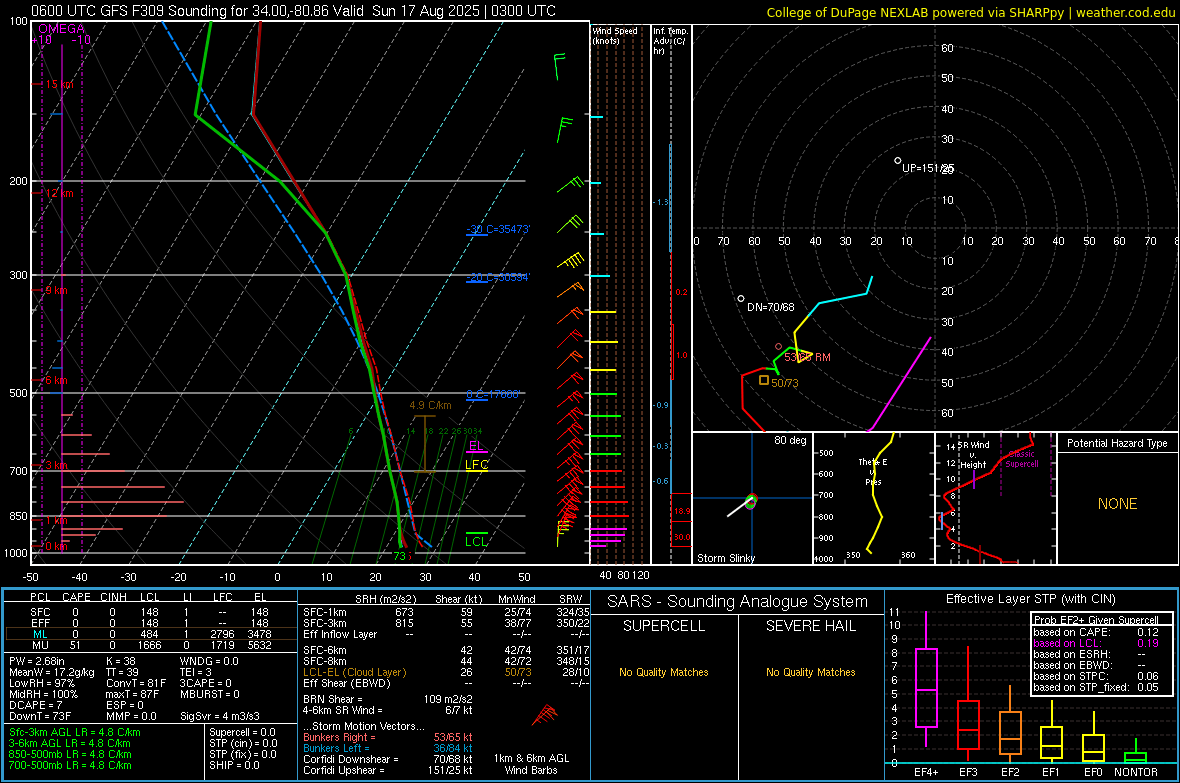Click the 'ConvT = 81F' value

(x=136, y=684)
